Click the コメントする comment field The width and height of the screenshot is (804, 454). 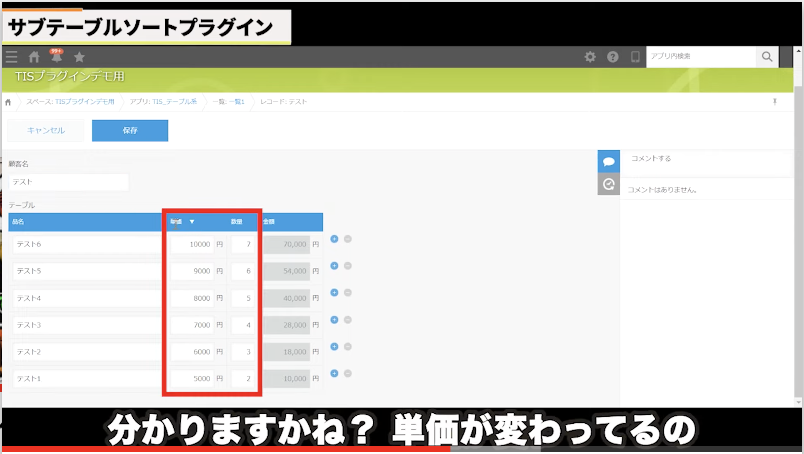pos(700,159)
